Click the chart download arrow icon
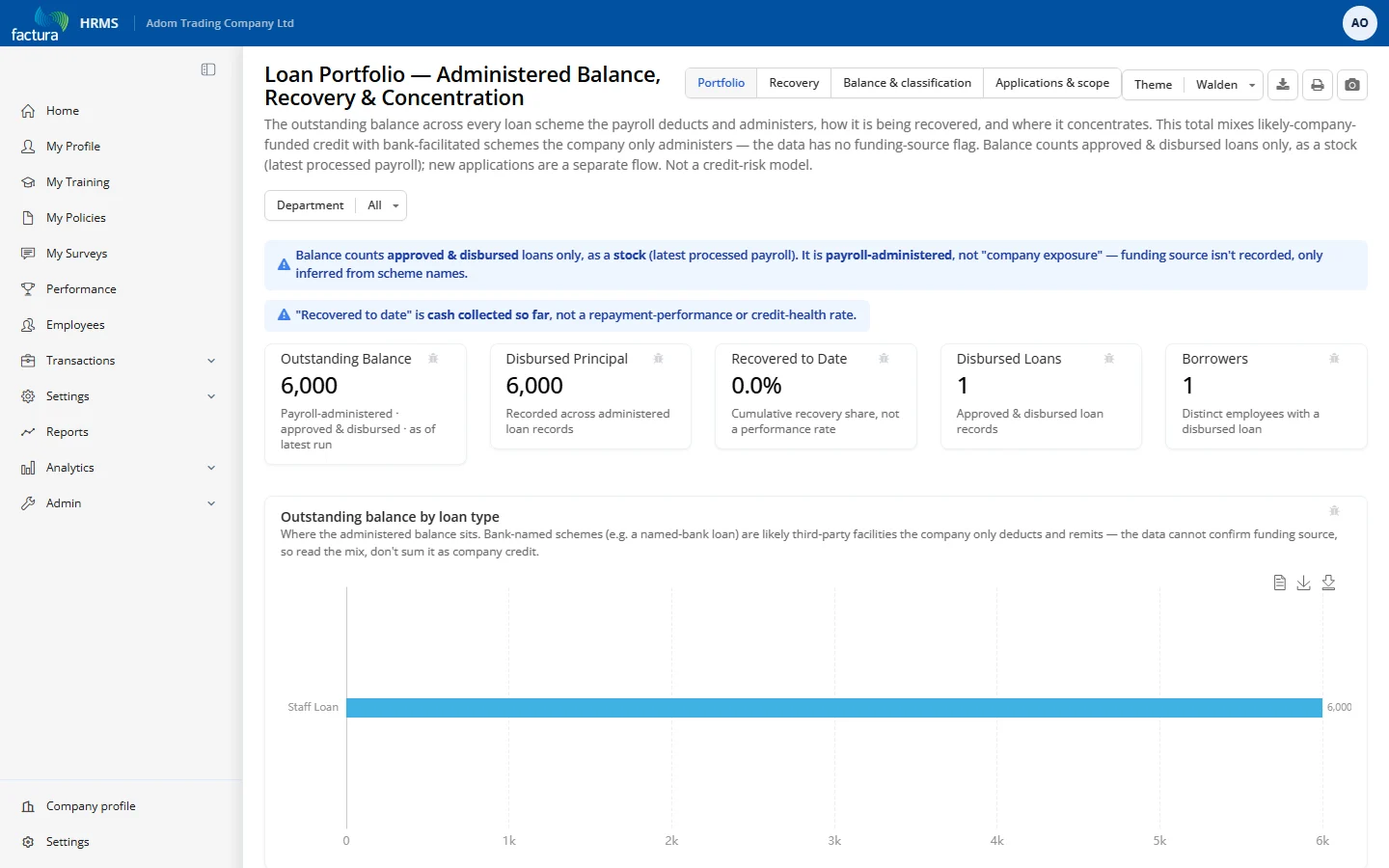Image resolution: width=1389 pixels, height=868 pixels. [x=1304, y=583]
